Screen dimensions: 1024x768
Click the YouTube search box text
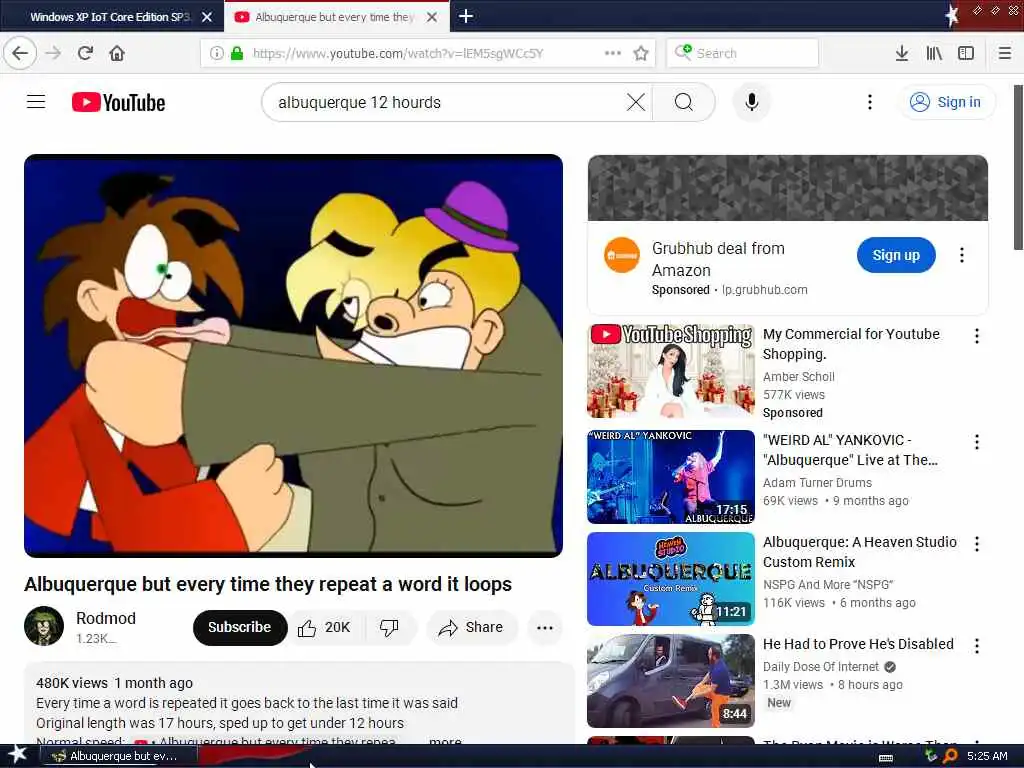click(359, 103)
